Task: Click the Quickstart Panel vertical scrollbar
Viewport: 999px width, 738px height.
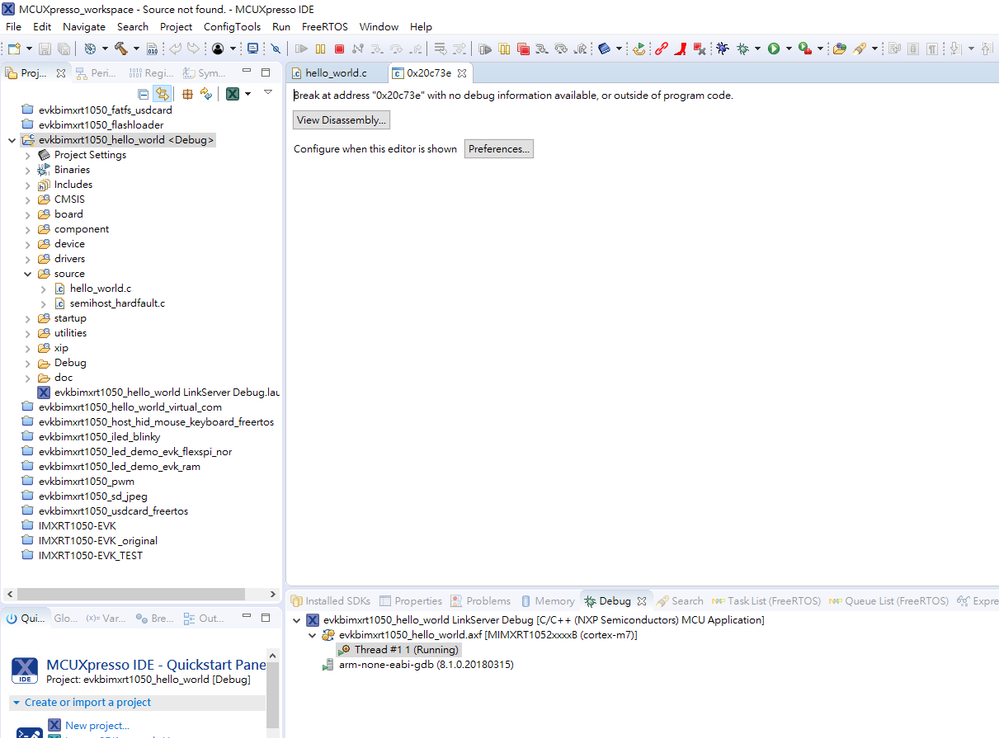Action: point(273,694)
